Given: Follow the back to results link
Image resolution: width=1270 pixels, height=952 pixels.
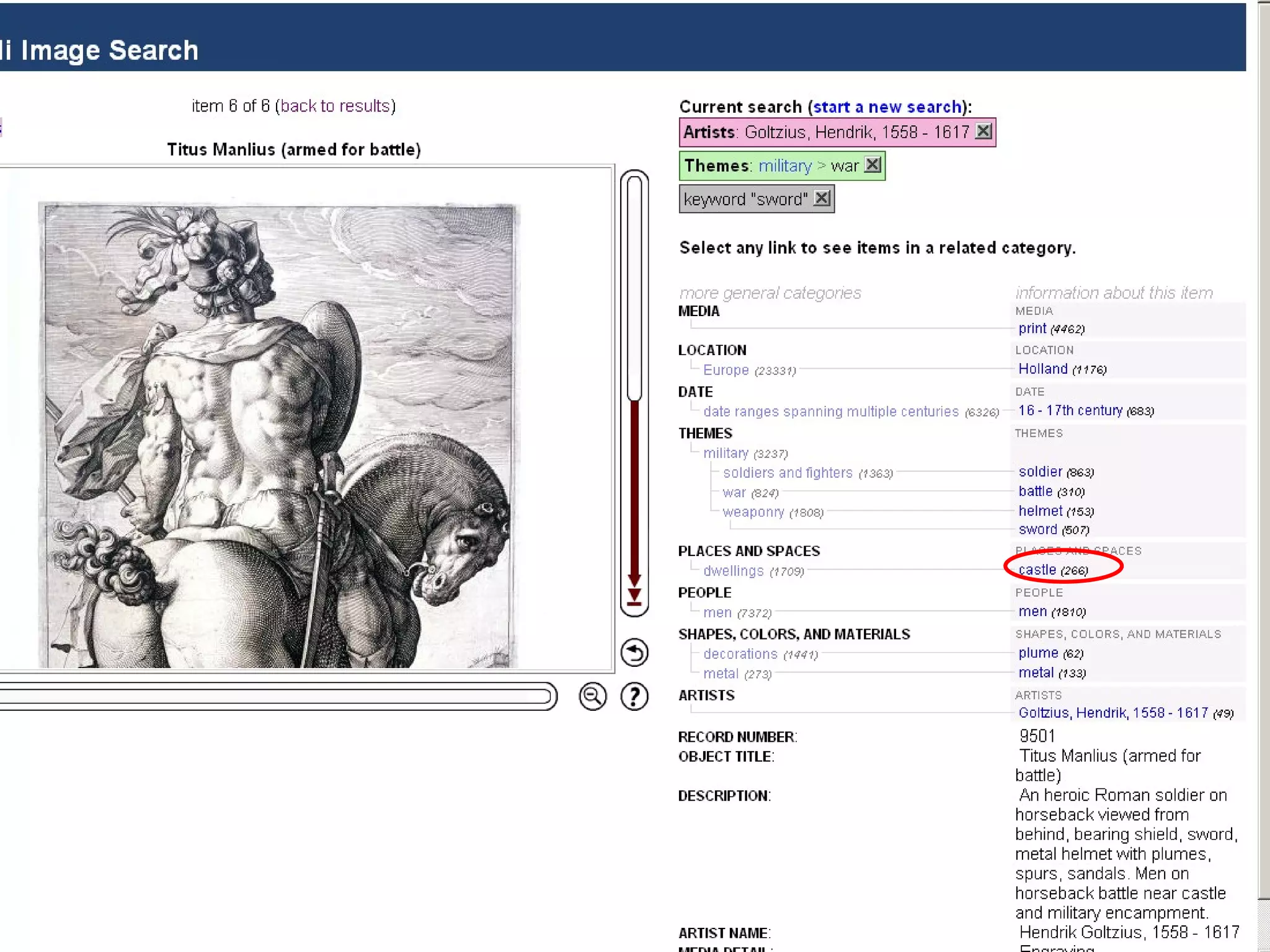Looking at the screenshot, I should (x=335, y=106).
